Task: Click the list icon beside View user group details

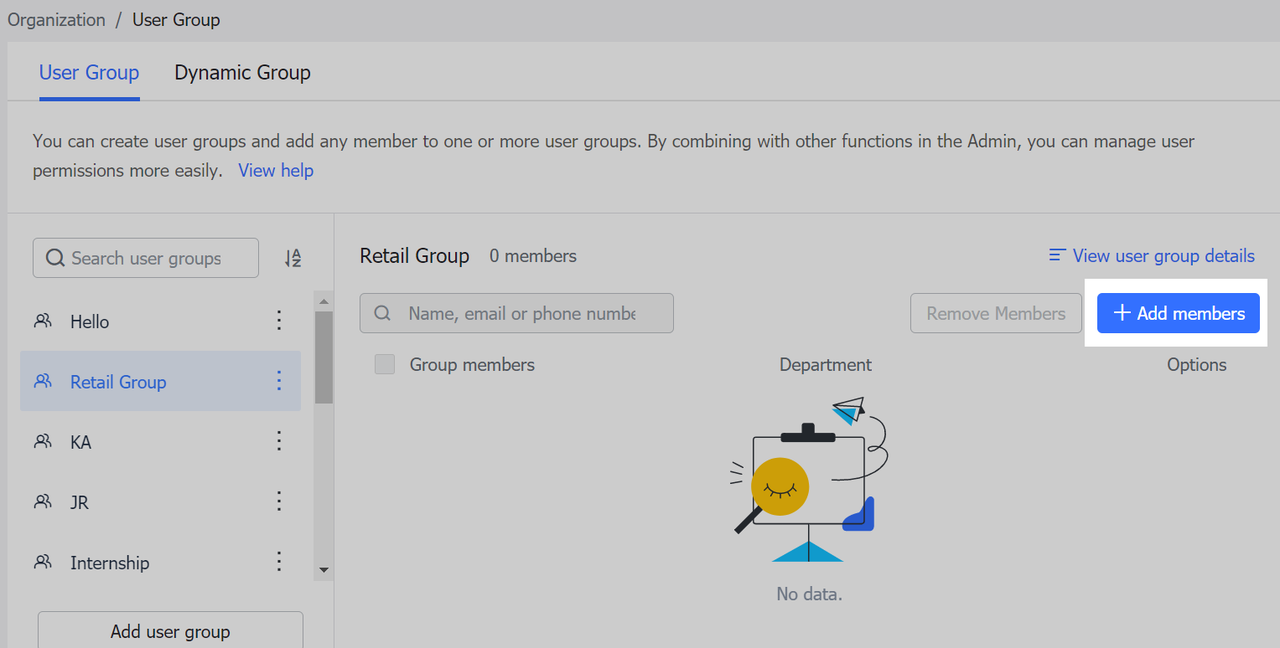Action: tap(1056, 256)
